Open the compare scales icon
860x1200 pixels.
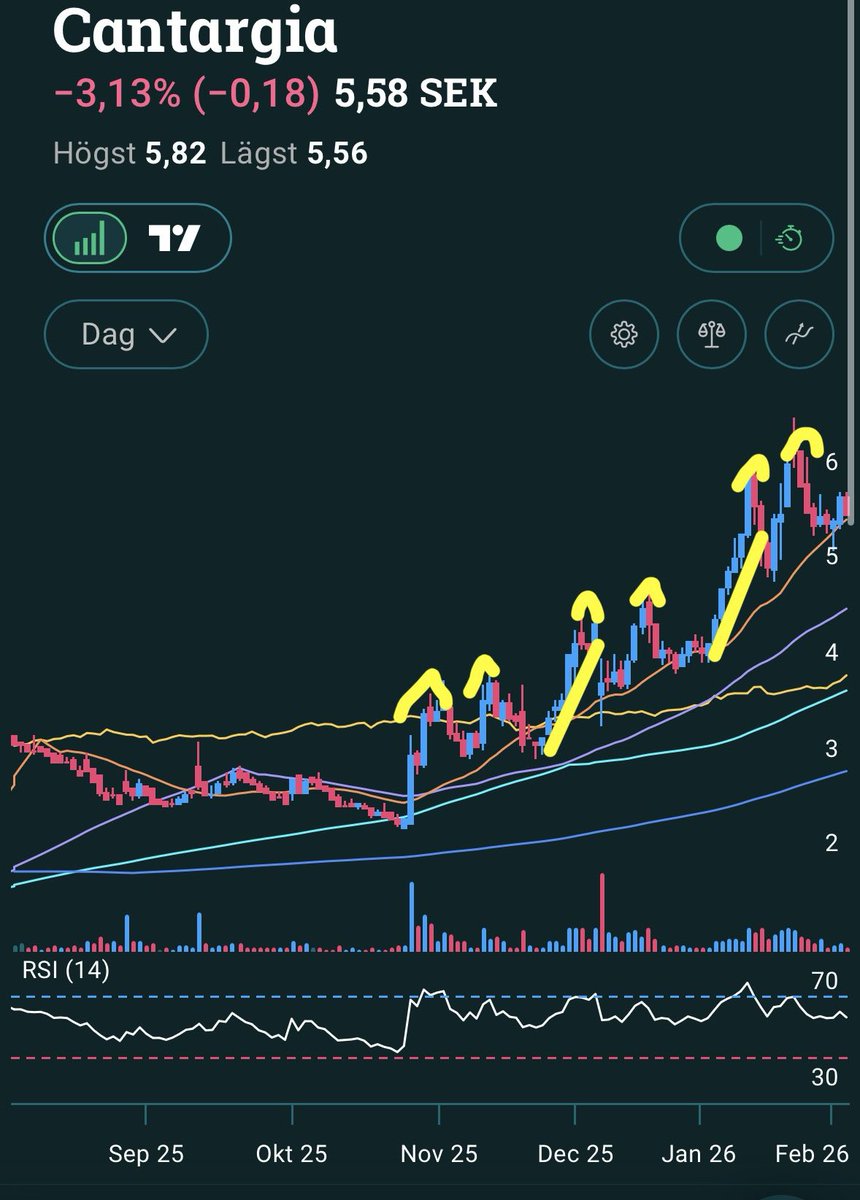coord(712,334)
